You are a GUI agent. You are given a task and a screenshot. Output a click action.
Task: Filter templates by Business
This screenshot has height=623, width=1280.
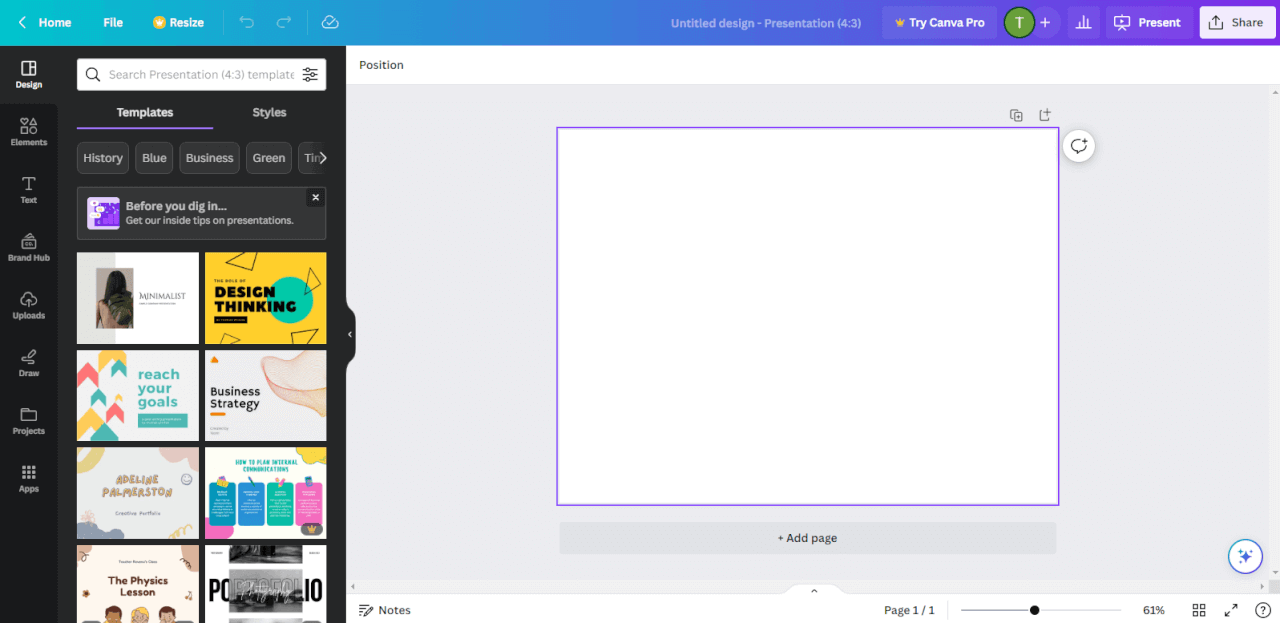tap(209, 158)
